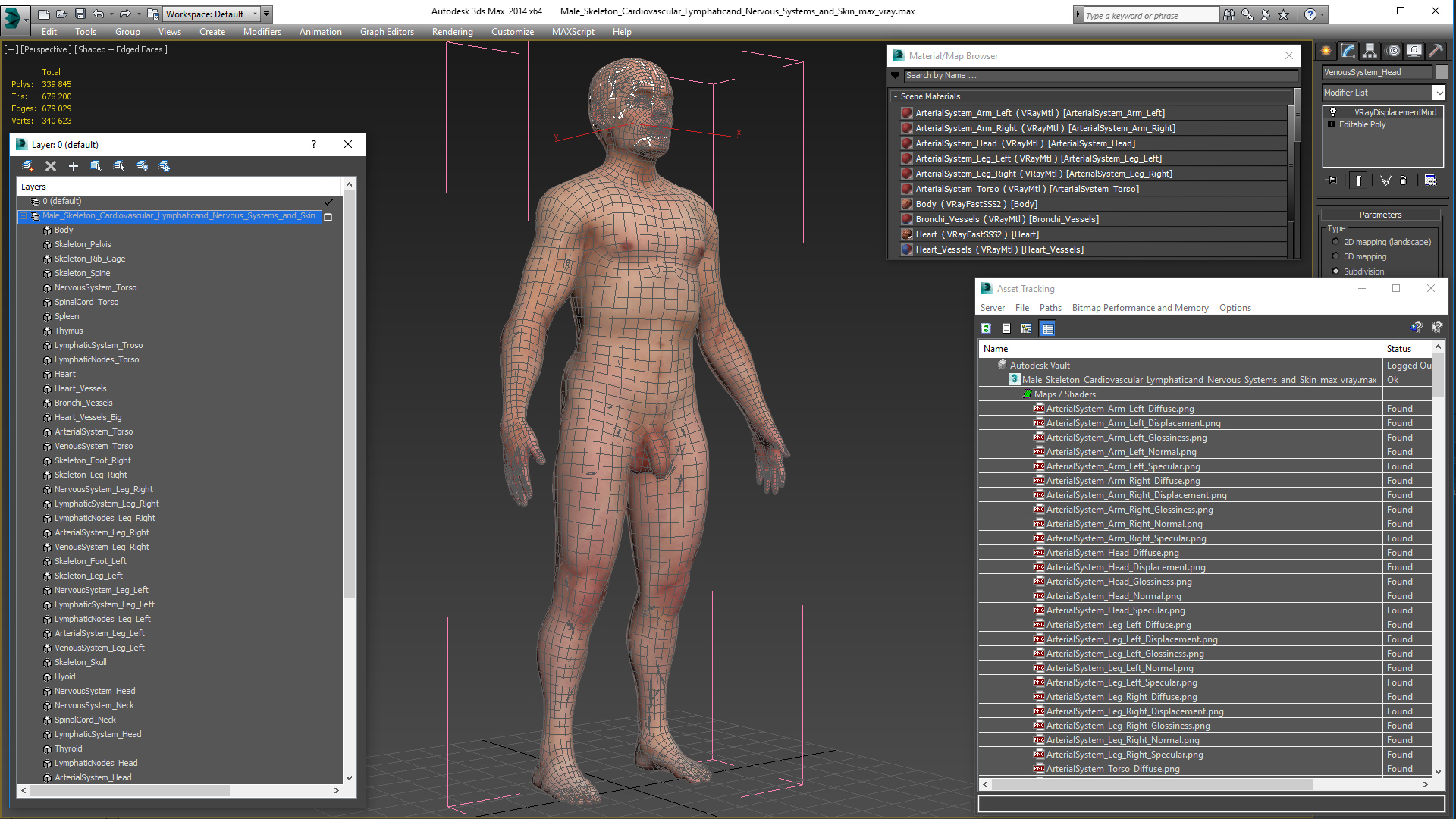The width and height of the screenshot is (1456, 819).
Task: Open the Rendering menu
Action: 452,32
